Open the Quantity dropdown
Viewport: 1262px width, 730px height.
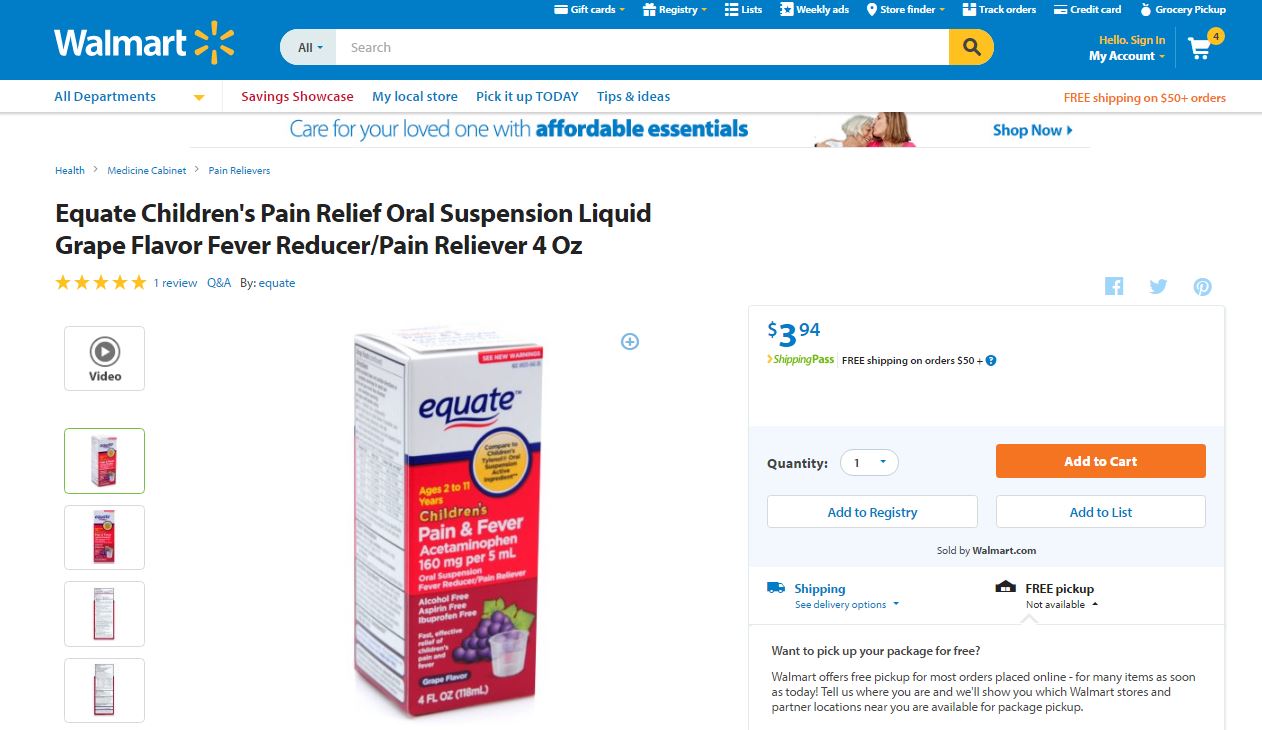pos(869,463)
